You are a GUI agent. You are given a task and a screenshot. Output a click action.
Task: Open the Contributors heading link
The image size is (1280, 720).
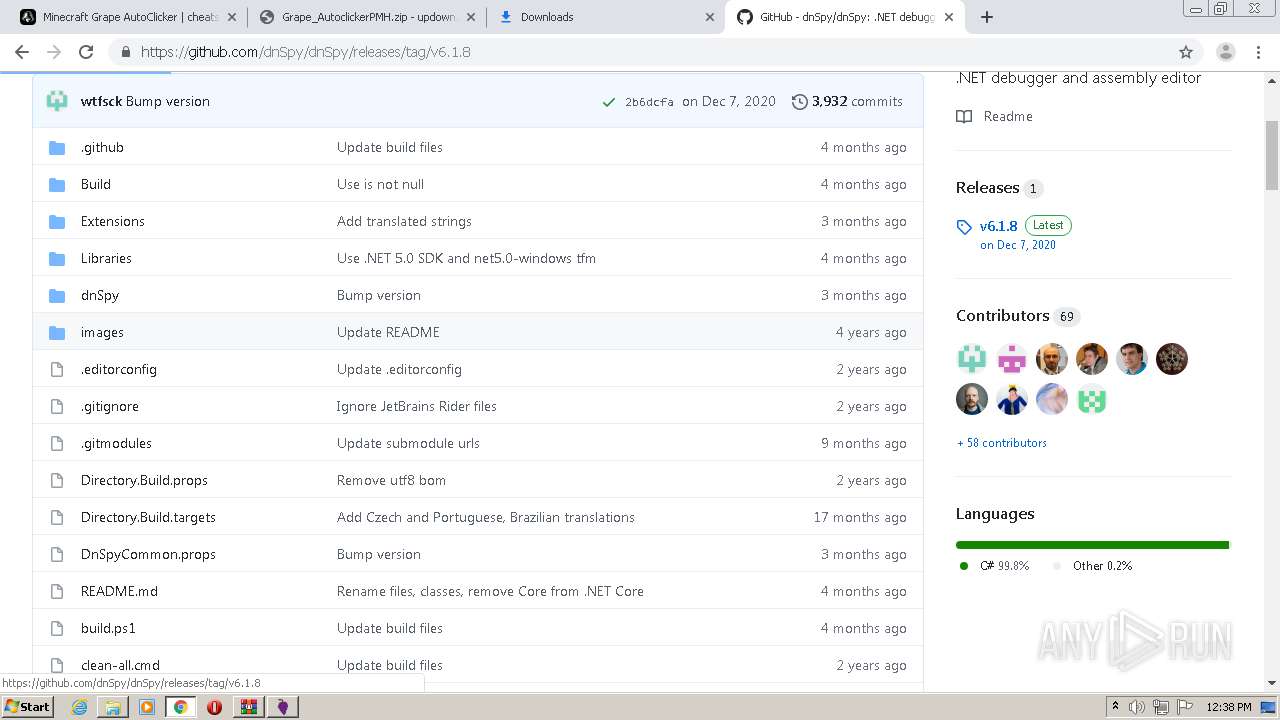tap(1002, 316)
